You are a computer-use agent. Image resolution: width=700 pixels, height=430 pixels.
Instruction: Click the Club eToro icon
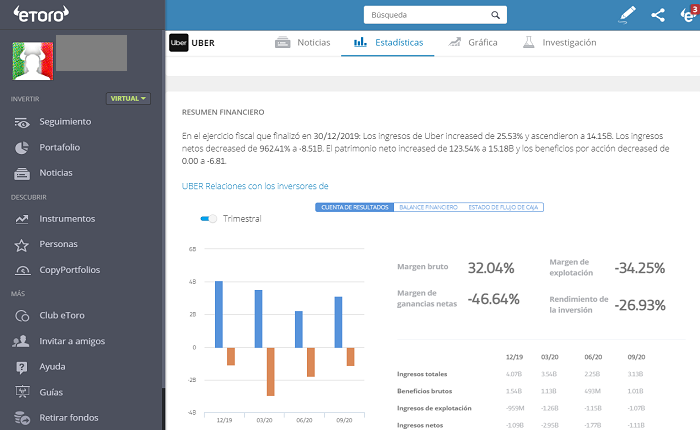pos(22,316)
